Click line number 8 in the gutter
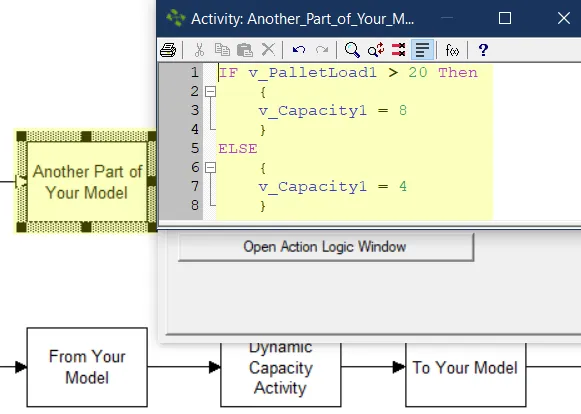 coord(195,205)
